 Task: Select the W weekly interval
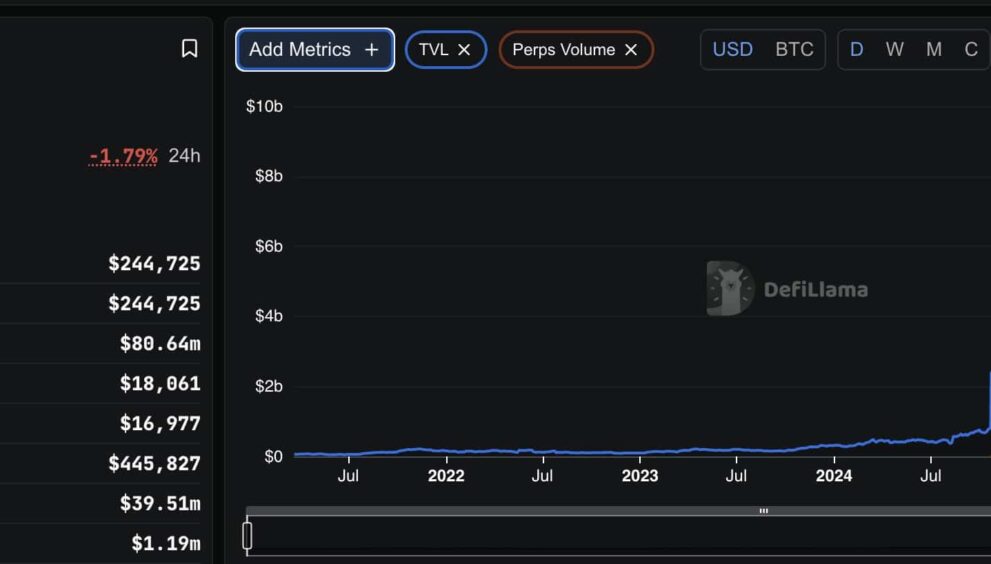pyautogui.click(x=894, y=50)
